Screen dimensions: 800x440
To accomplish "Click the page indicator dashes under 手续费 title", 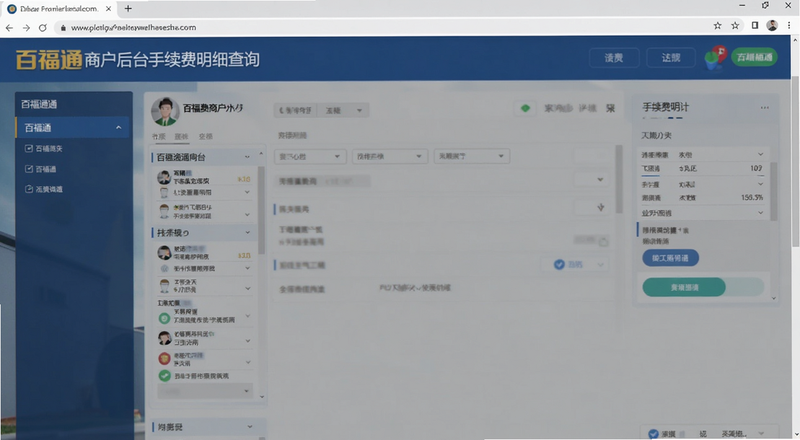I will 662,118.
